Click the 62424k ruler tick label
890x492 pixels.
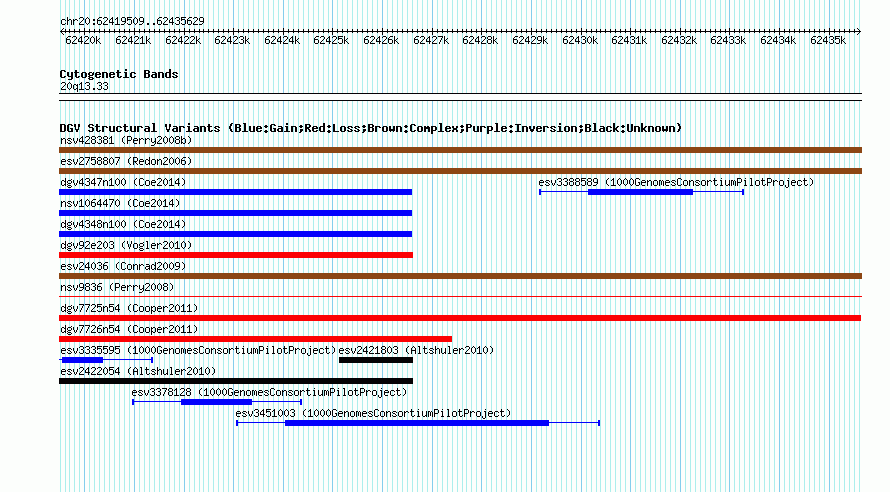coord(282,40)
